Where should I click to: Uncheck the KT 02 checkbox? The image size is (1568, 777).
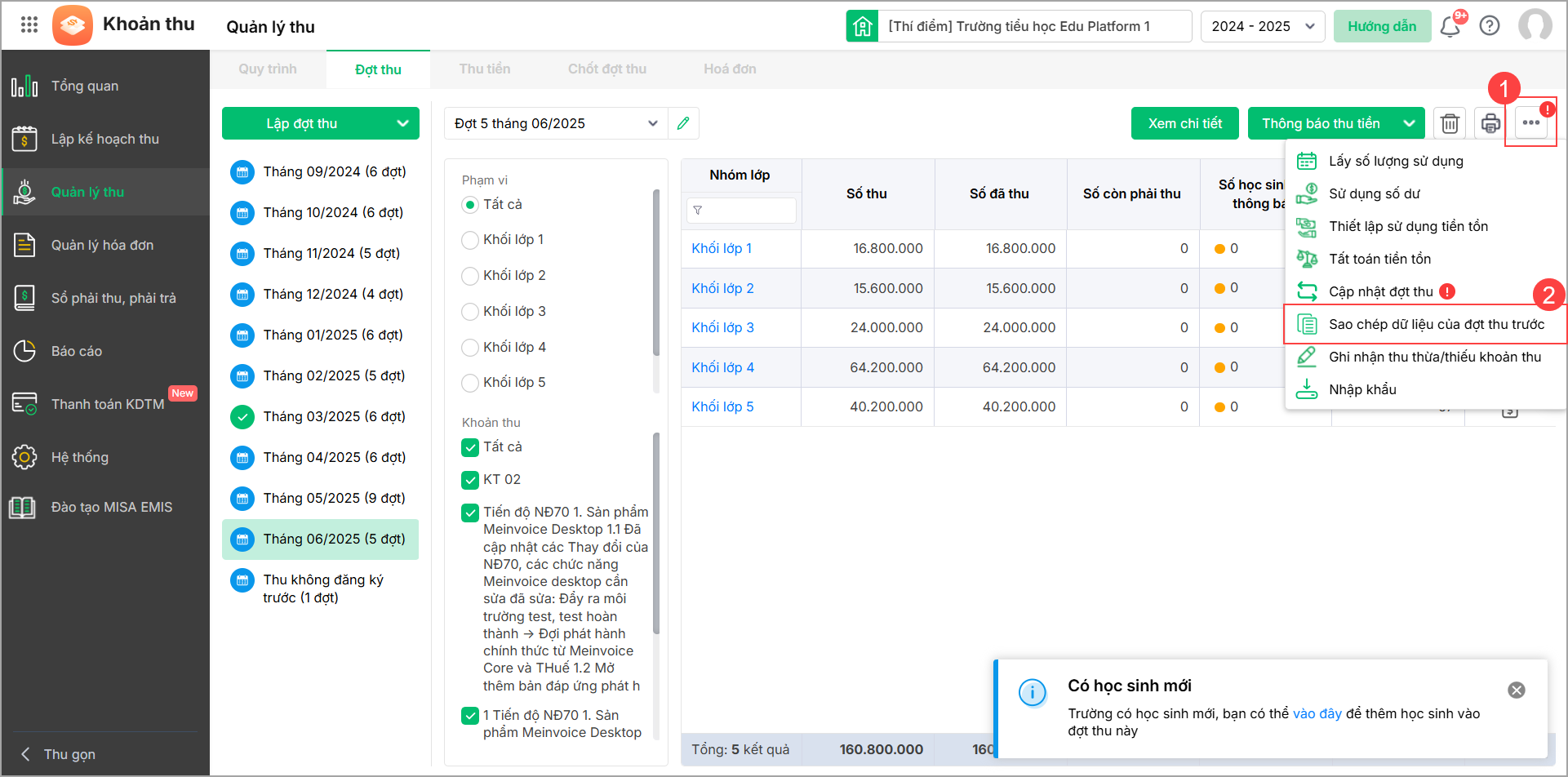470,480
